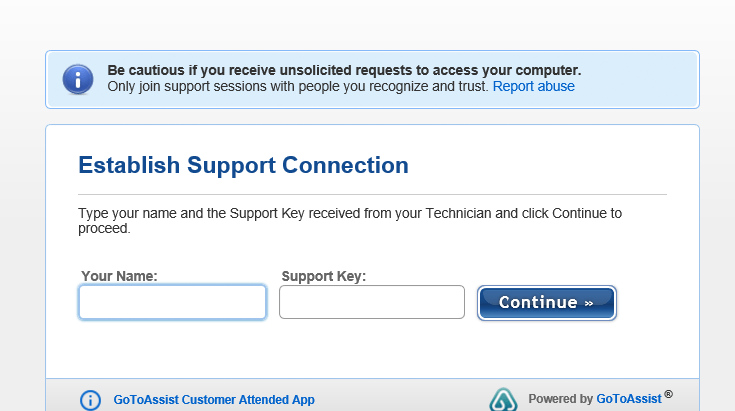Click the blue info icon in warning banner
Viewport: 735px width, 411px height.
point(78,79)
